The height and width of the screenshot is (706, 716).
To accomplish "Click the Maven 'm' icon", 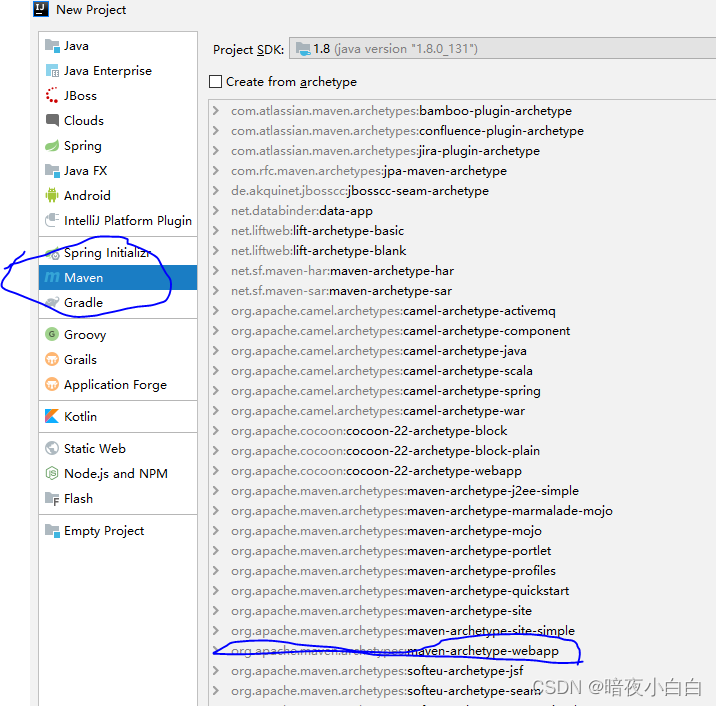I will (52, 277).
